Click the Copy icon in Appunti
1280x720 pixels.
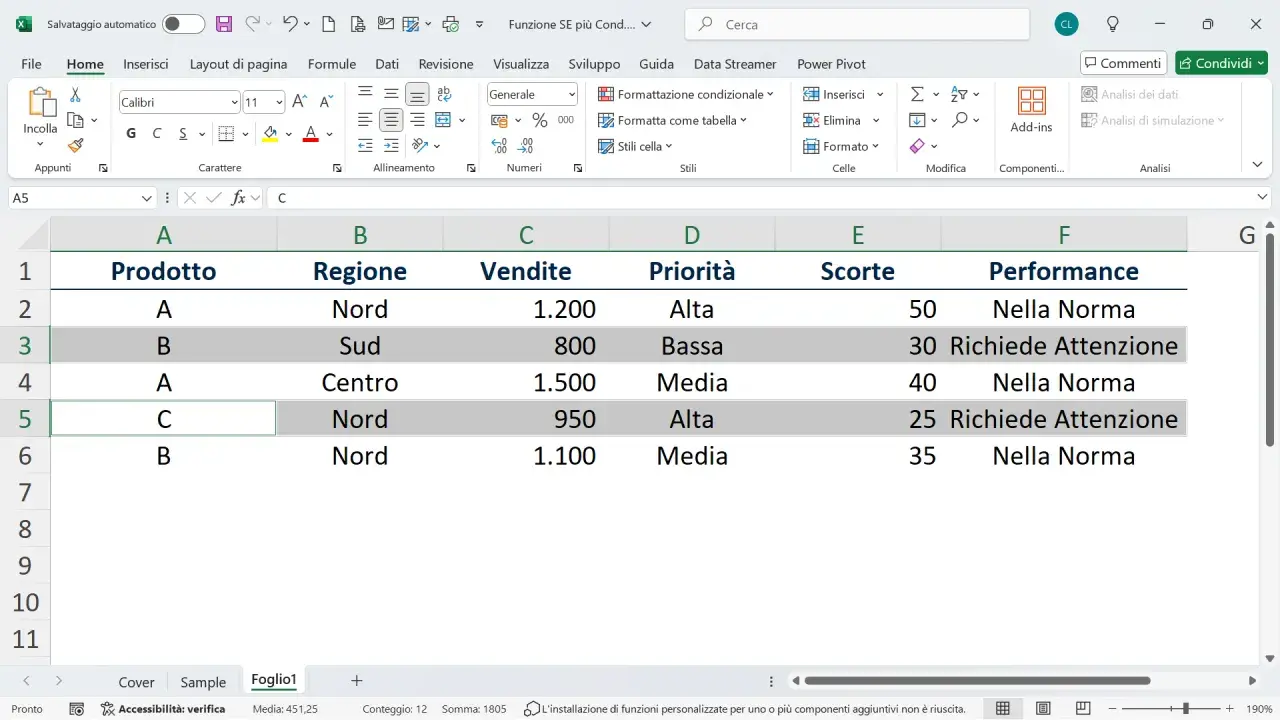pyautogui.click(x=75, y=120)
